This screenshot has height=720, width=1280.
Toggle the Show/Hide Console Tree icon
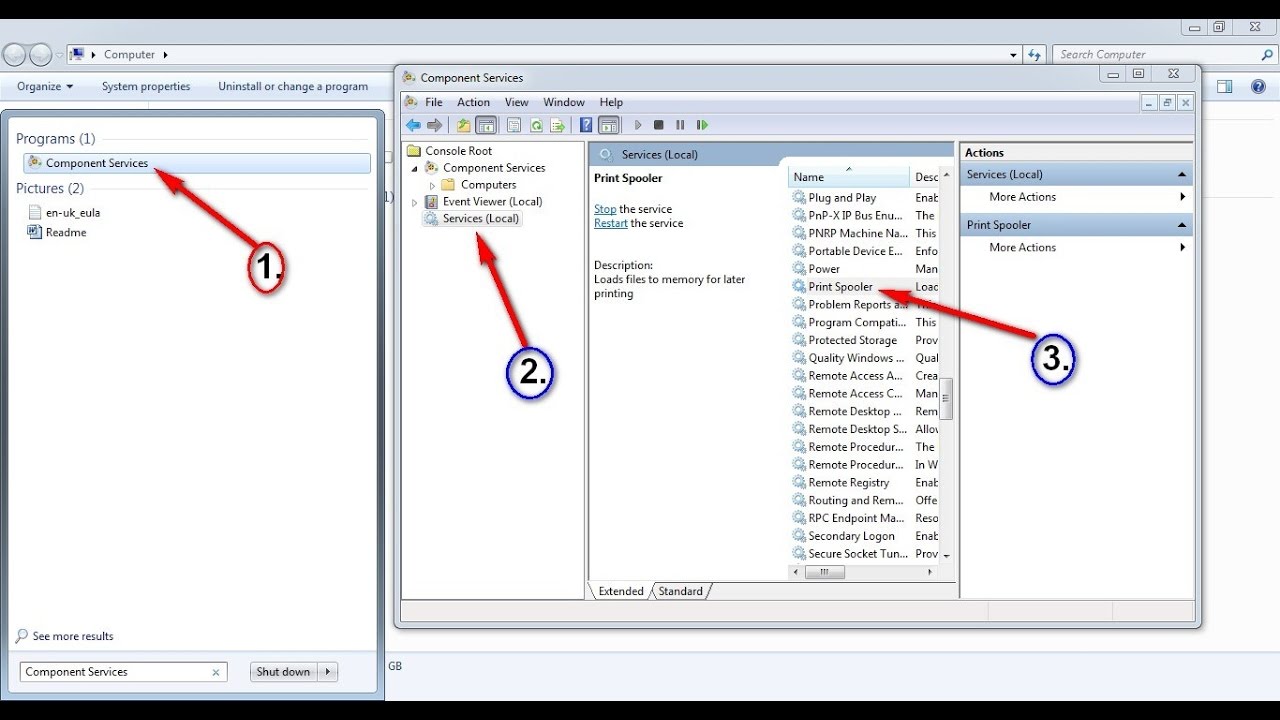tap(486, 125)
